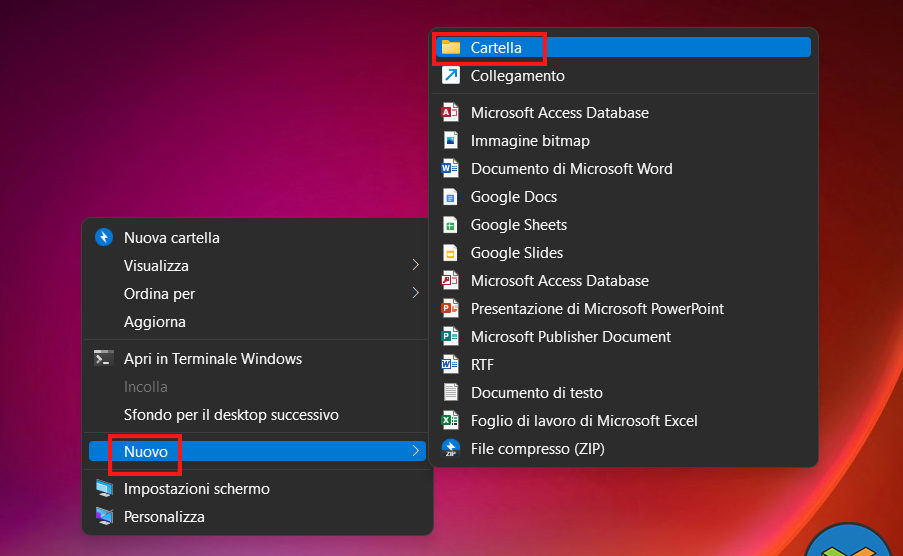Select the Collegamento shortcut icon

pos(451,76)
